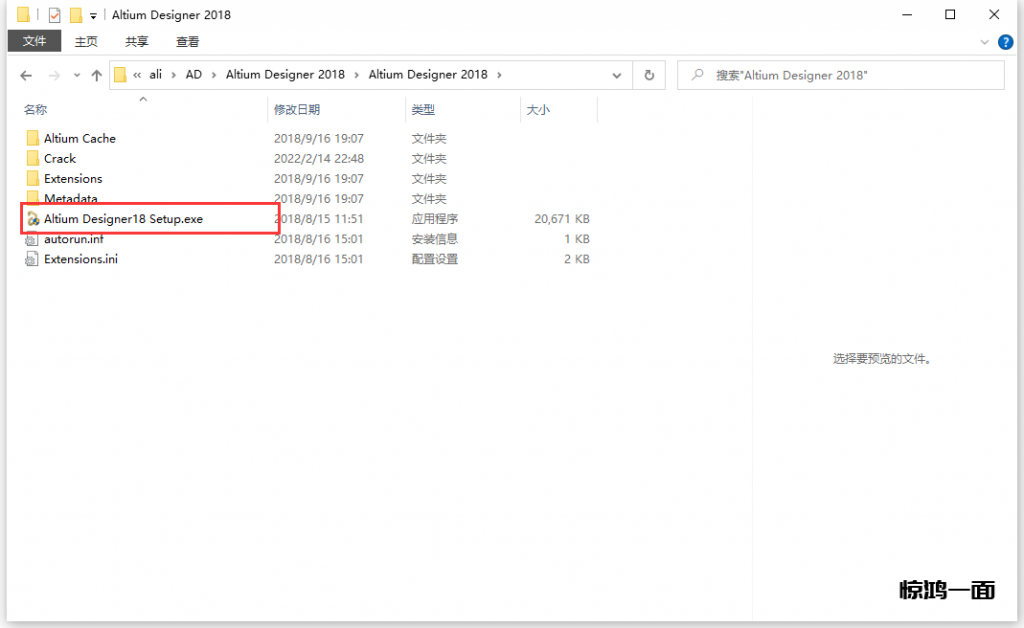This screenshot has width=1024, height=628.
Task: Select the autorun.inf file icon
Action: (x=33, y=239)
